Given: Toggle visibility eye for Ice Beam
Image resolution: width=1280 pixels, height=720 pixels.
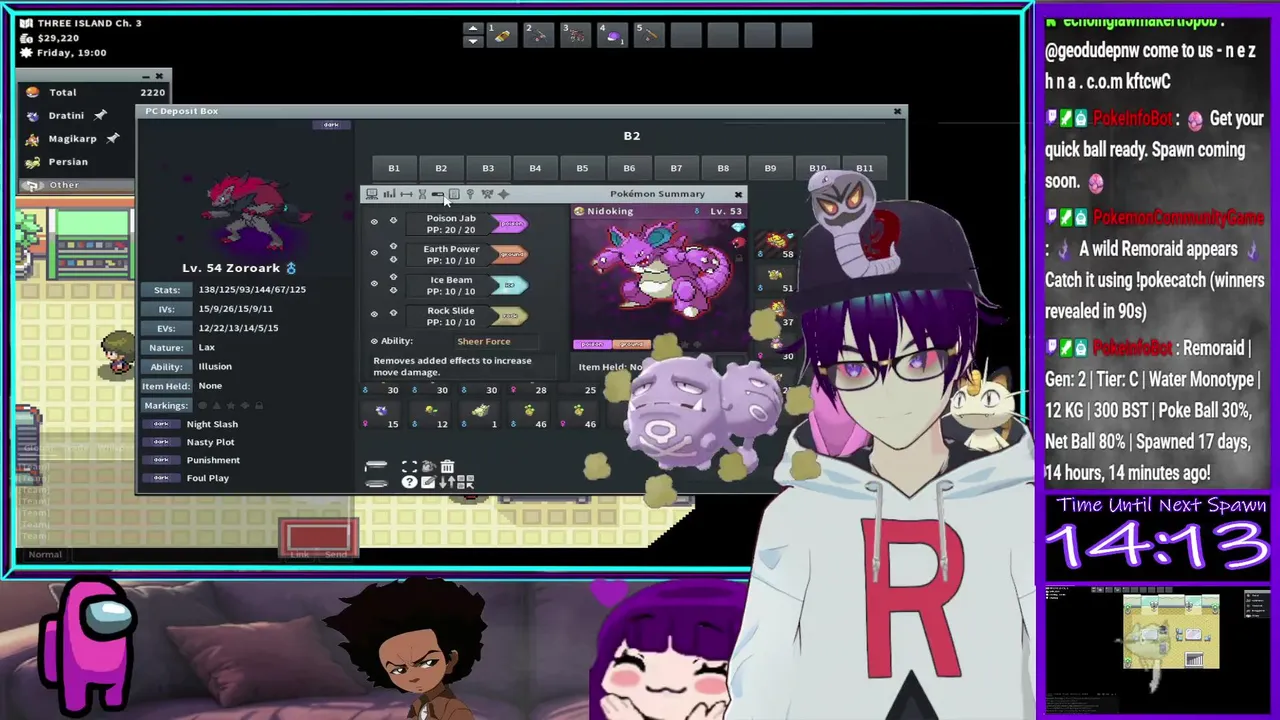Looking at the screenshot, I should (x=374, y=283).
